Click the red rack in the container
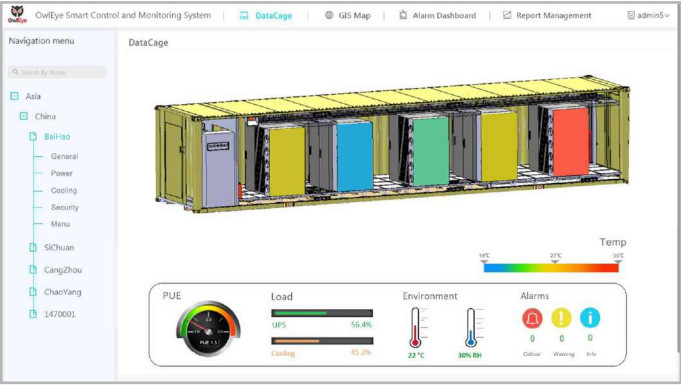Screen dimensions: 681x385 click(571, 142)
